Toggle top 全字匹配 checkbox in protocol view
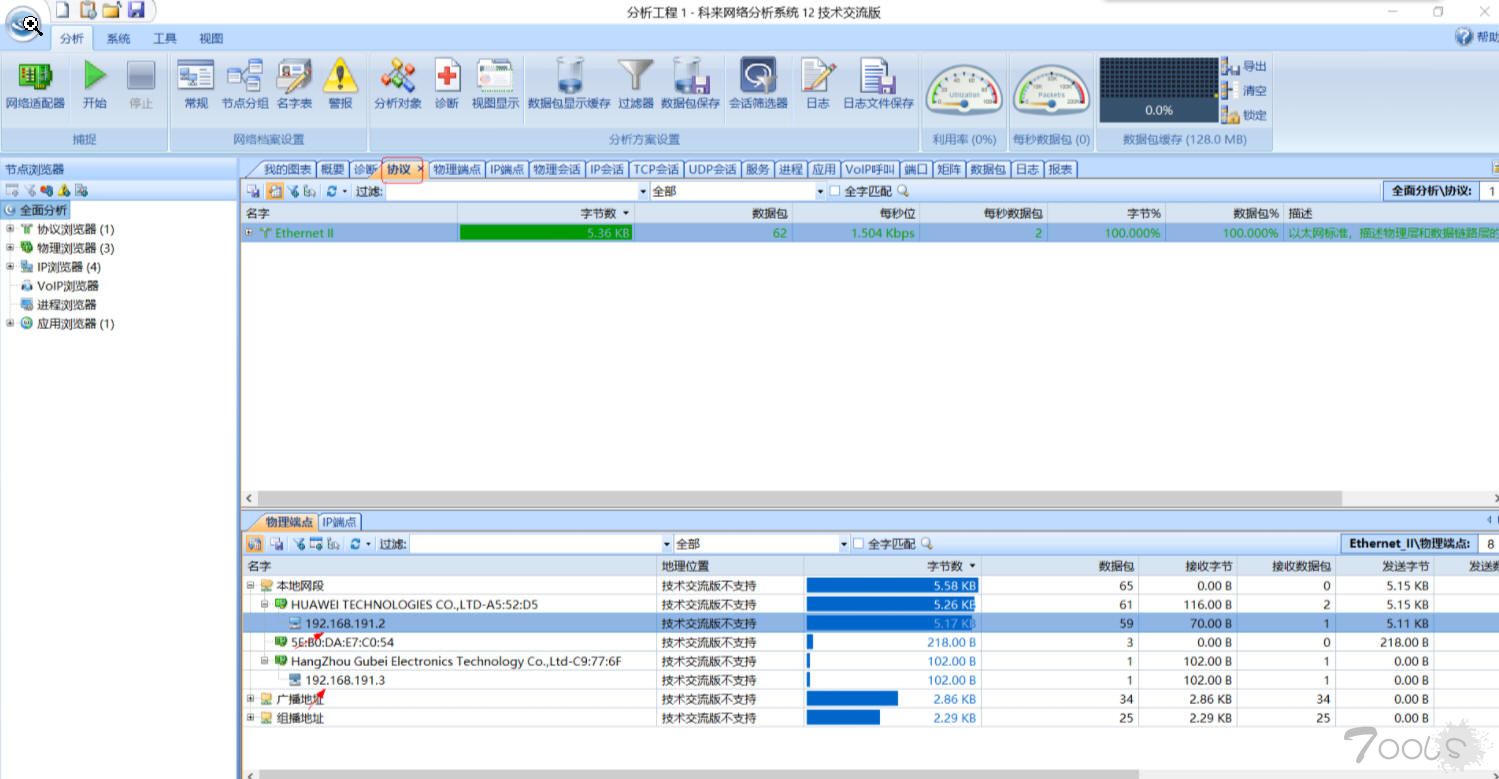Screen dimensions: 1499x779 point(834,191)
